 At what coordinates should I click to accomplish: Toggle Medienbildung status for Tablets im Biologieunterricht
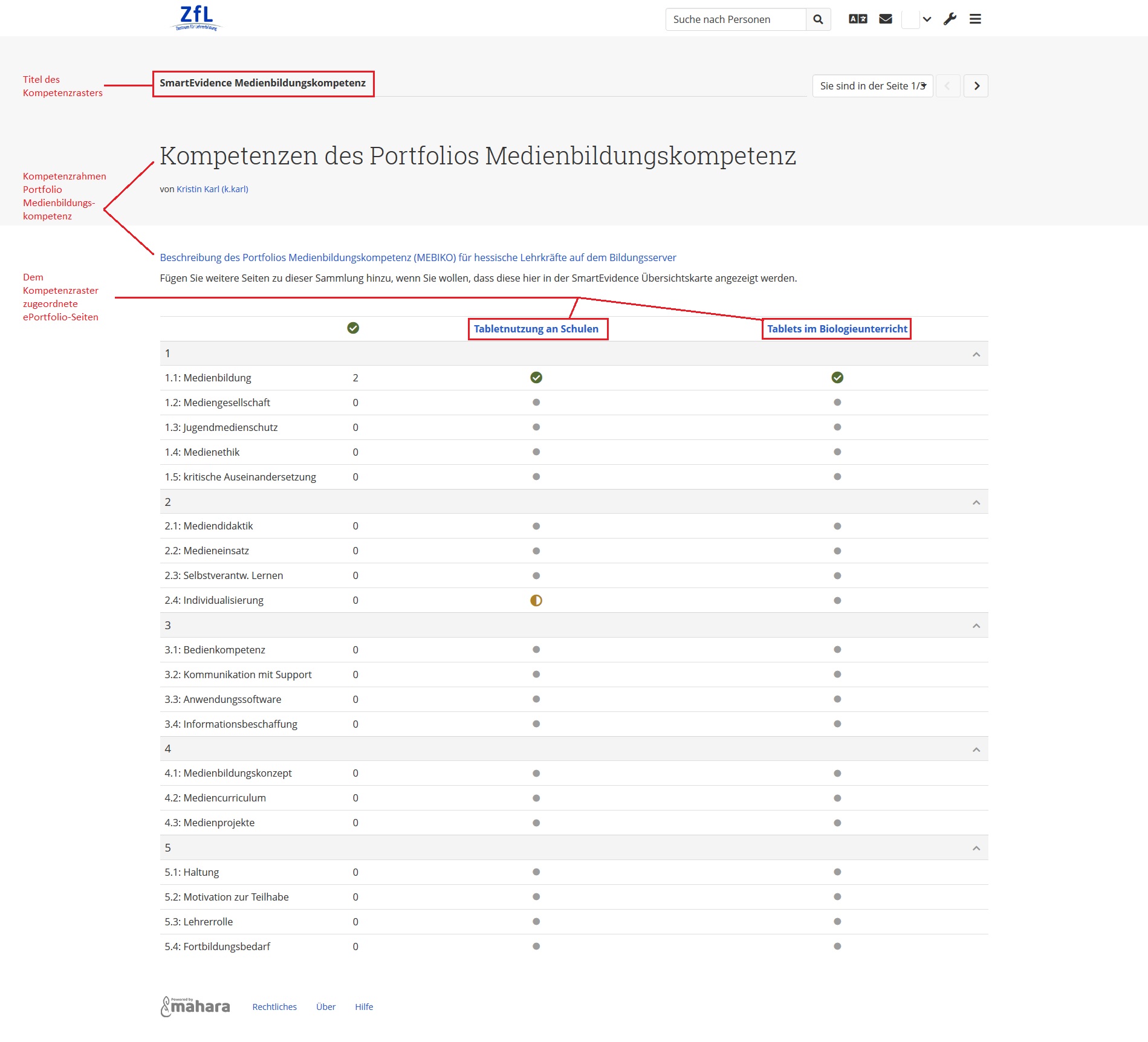point(837,378)
